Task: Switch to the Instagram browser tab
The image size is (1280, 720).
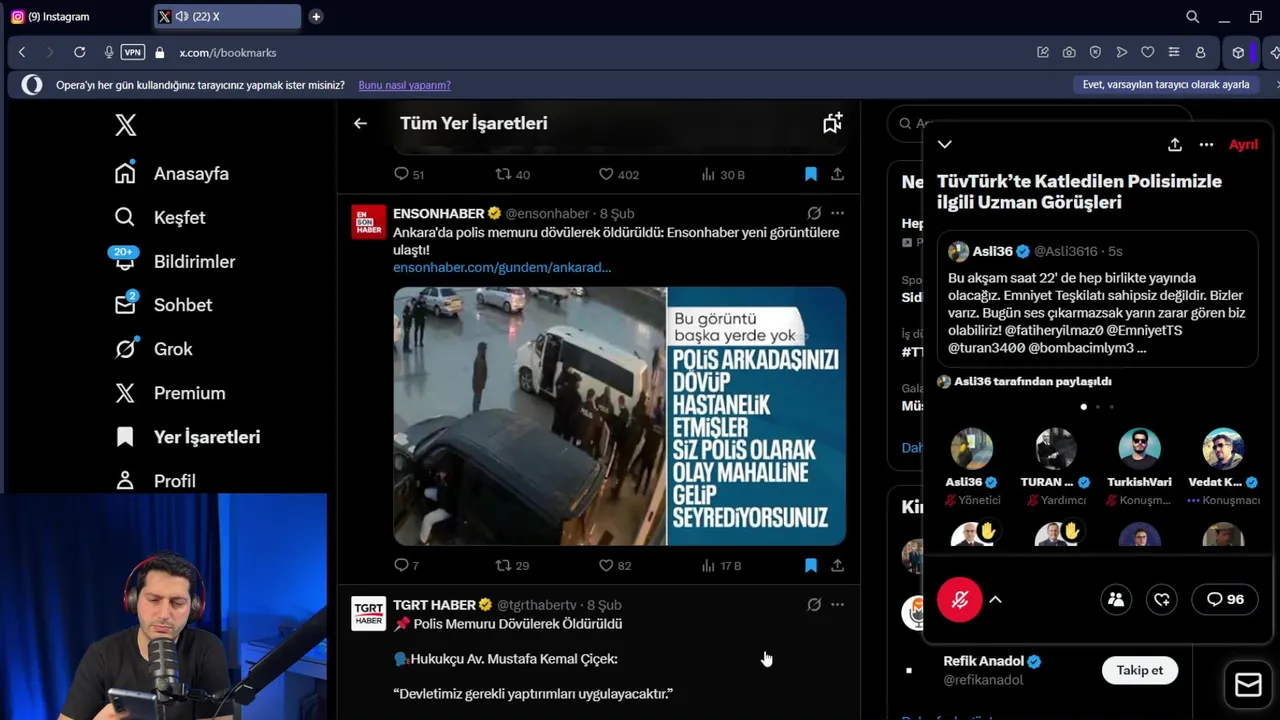Action: (x=76, y=16)
